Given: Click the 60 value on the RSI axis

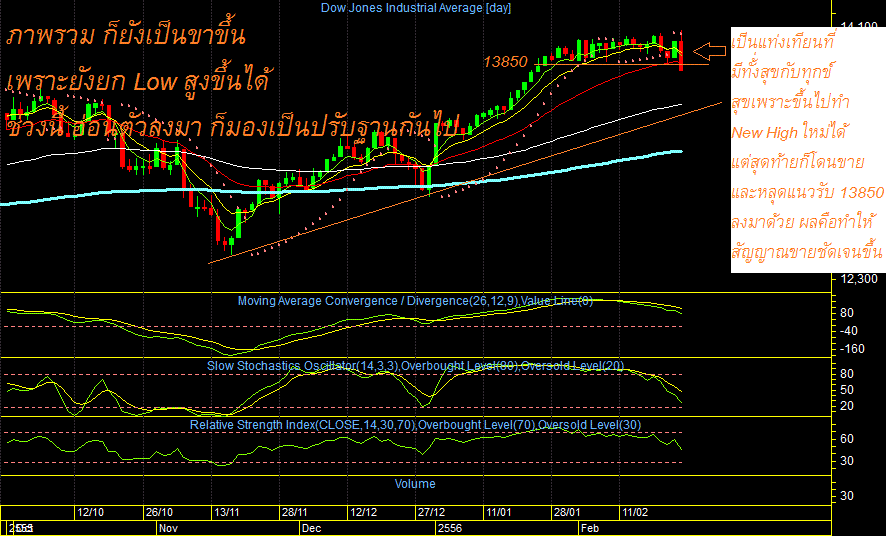Looking at the screenshot, I should (847, 439).
